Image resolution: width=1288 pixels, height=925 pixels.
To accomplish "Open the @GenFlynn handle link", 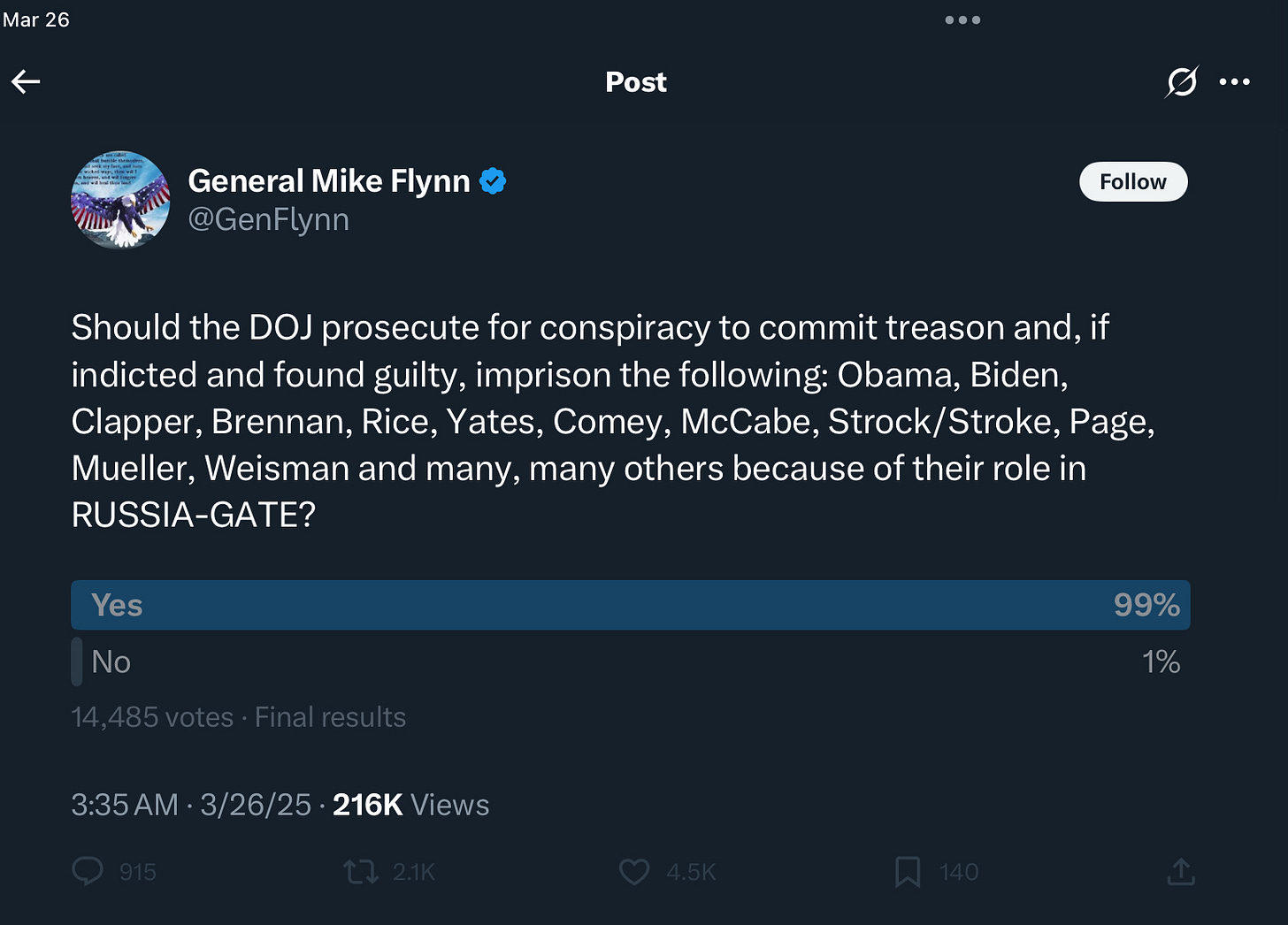I will point(269,219).
